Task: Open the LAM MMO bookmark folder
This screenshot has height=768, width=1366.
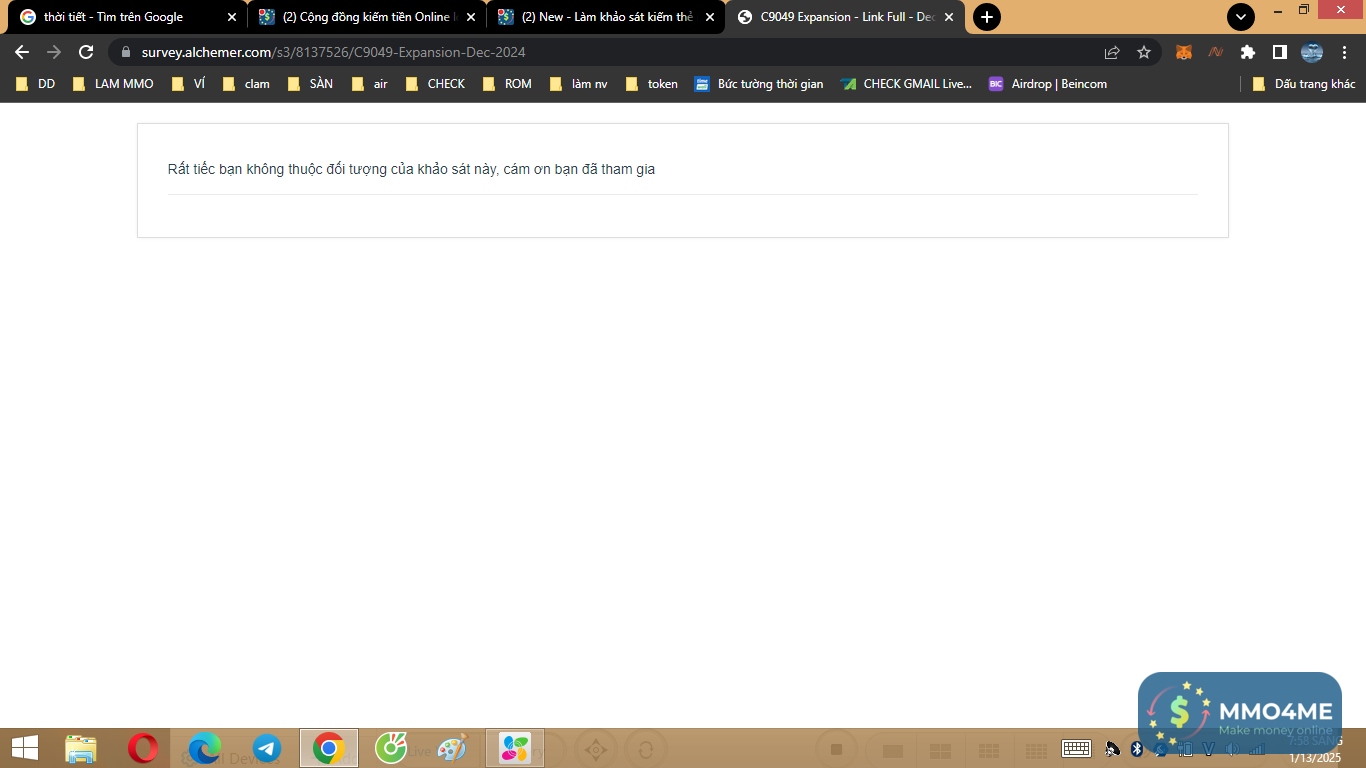Action: tap(113, 84)
